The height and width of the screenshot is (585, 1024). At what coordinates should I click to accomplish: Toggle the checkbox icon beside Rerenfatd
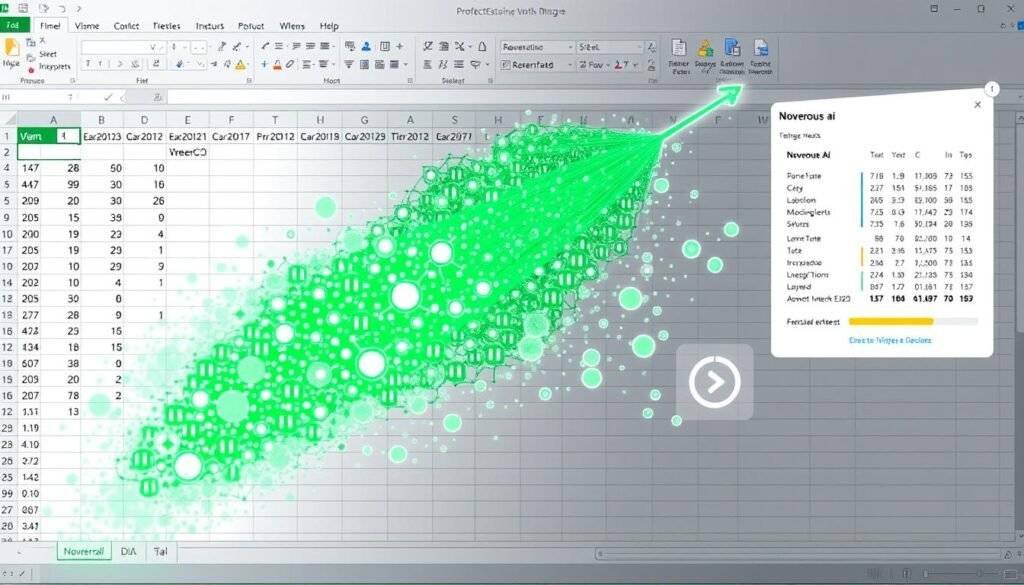(505, 65)
